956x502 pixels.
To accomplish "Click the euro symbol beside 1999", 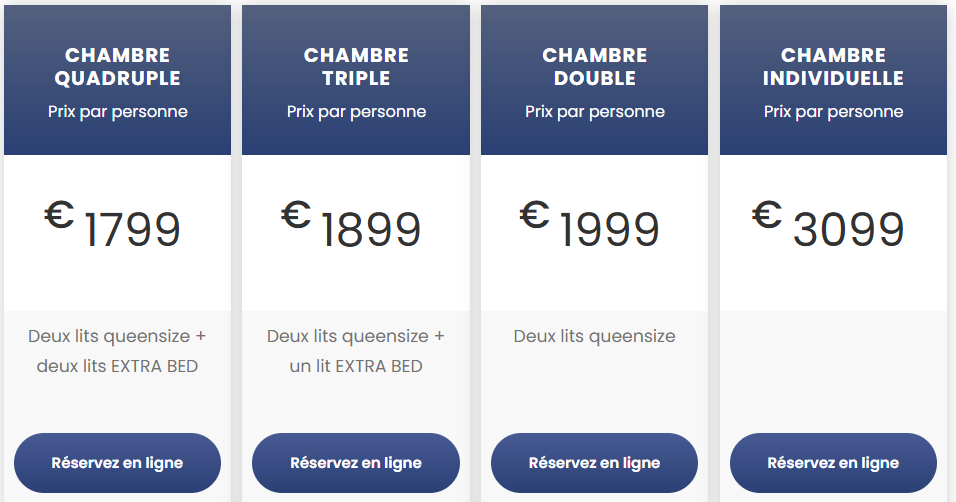I will (x=535, y=214).
